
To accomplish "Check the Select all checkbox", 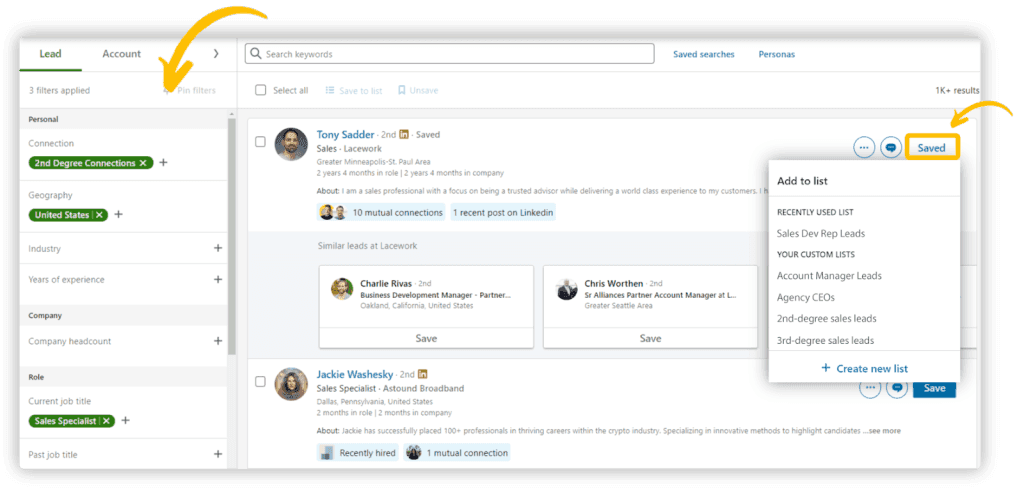I will pyautogui.click(x=261, y=90).
